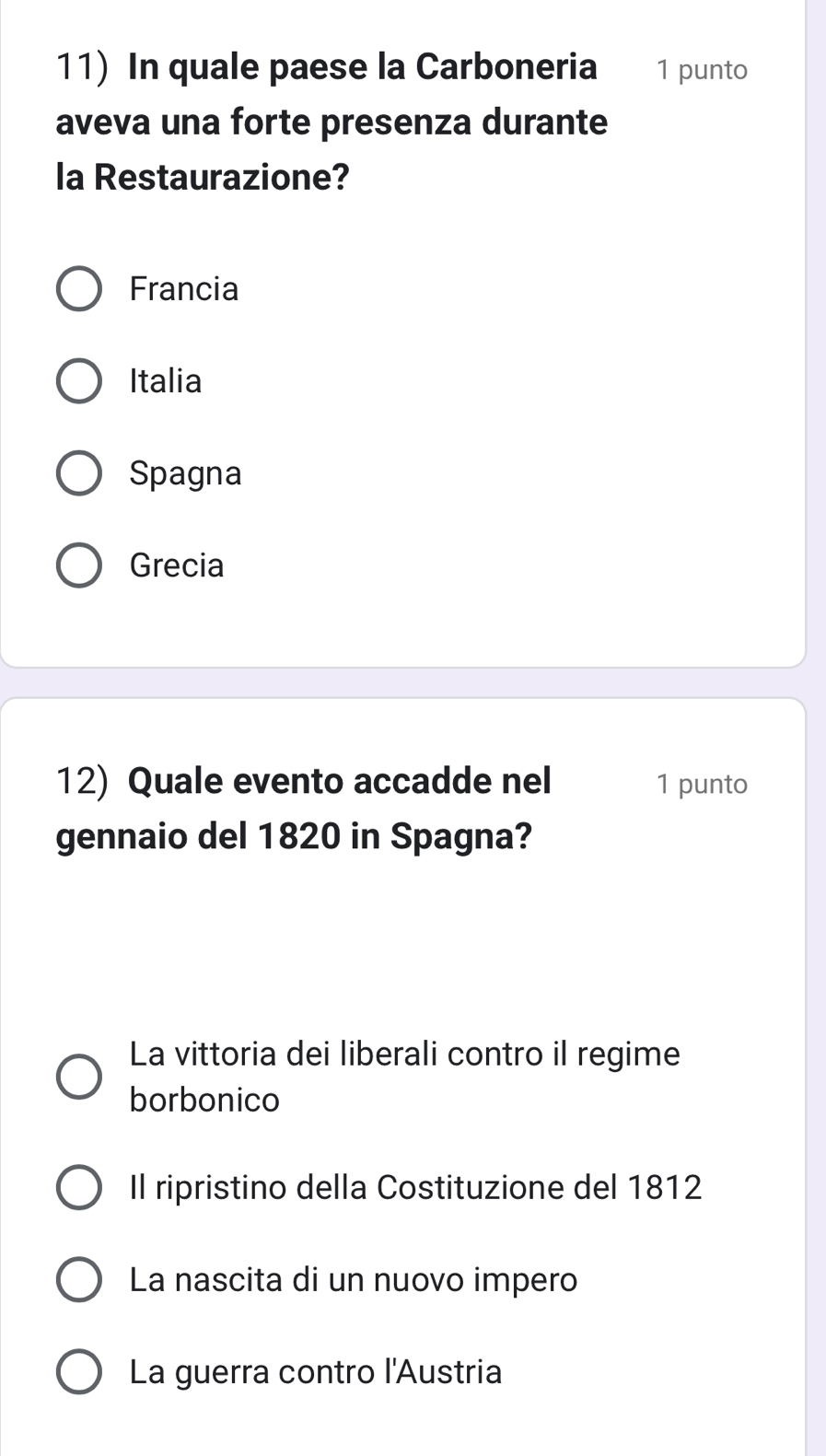This screenshot has width=826, height=1456.
Task: Click the '1 punto' label on question 11
Action: 702,70
